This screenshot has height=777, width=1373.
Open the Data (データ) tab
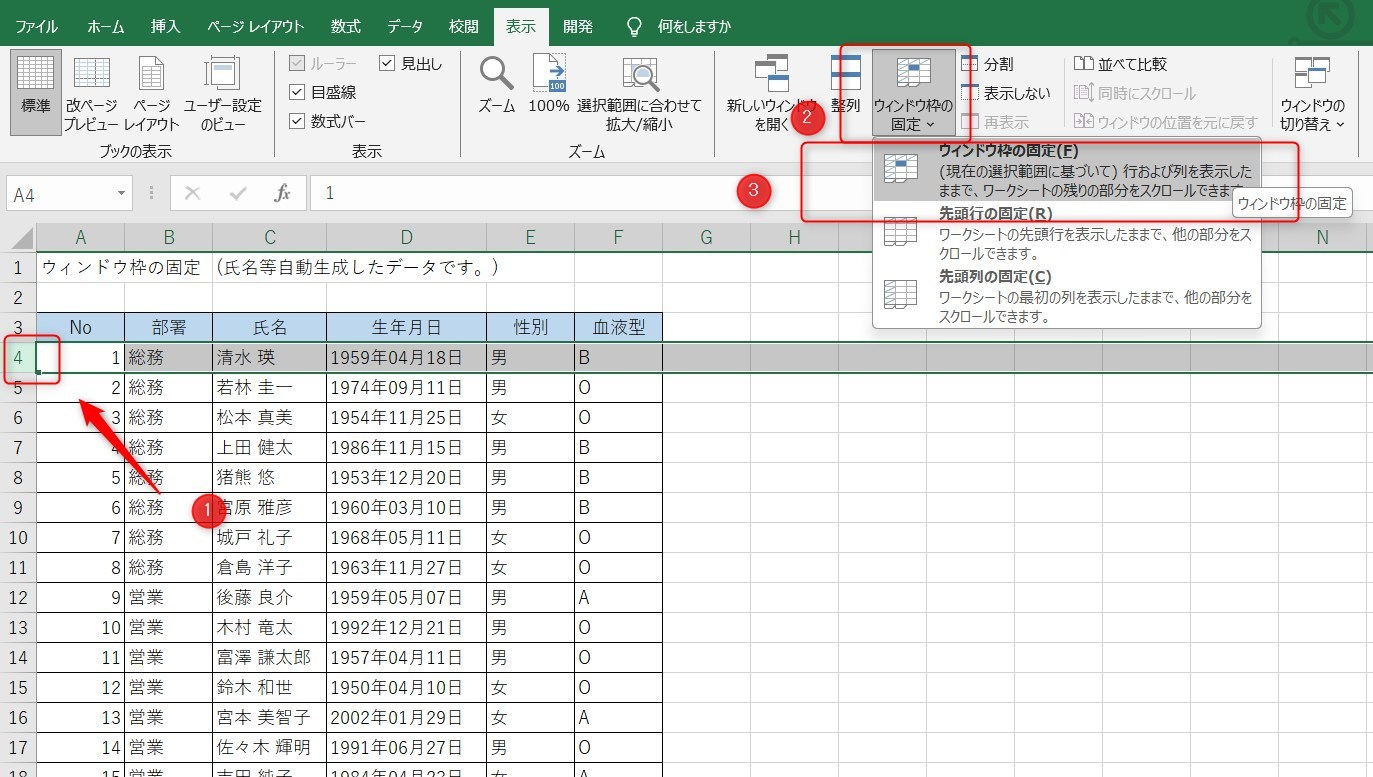pos(405,27)
